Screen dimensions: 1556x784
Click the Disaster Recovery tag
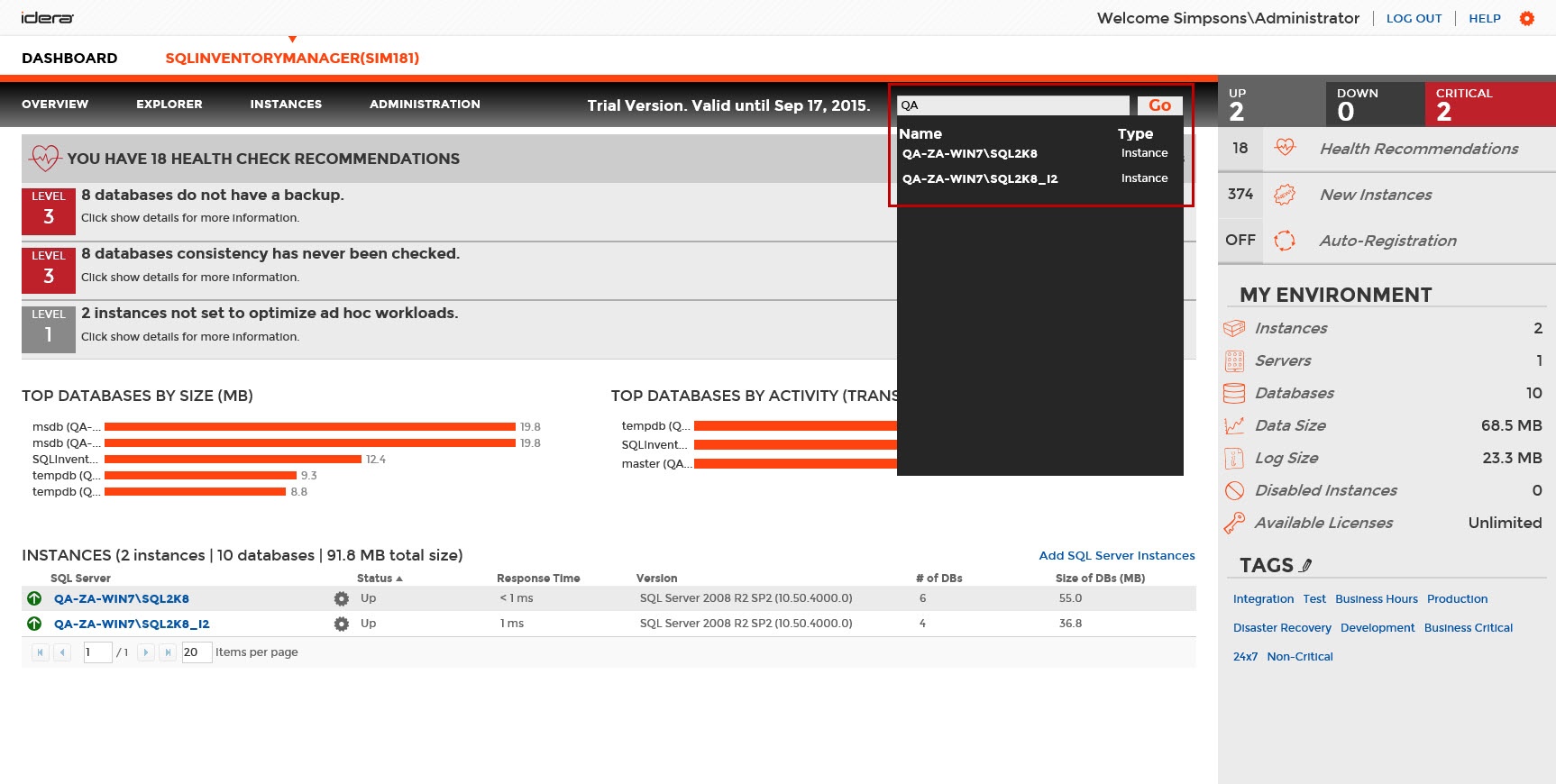coord(1282,628)
